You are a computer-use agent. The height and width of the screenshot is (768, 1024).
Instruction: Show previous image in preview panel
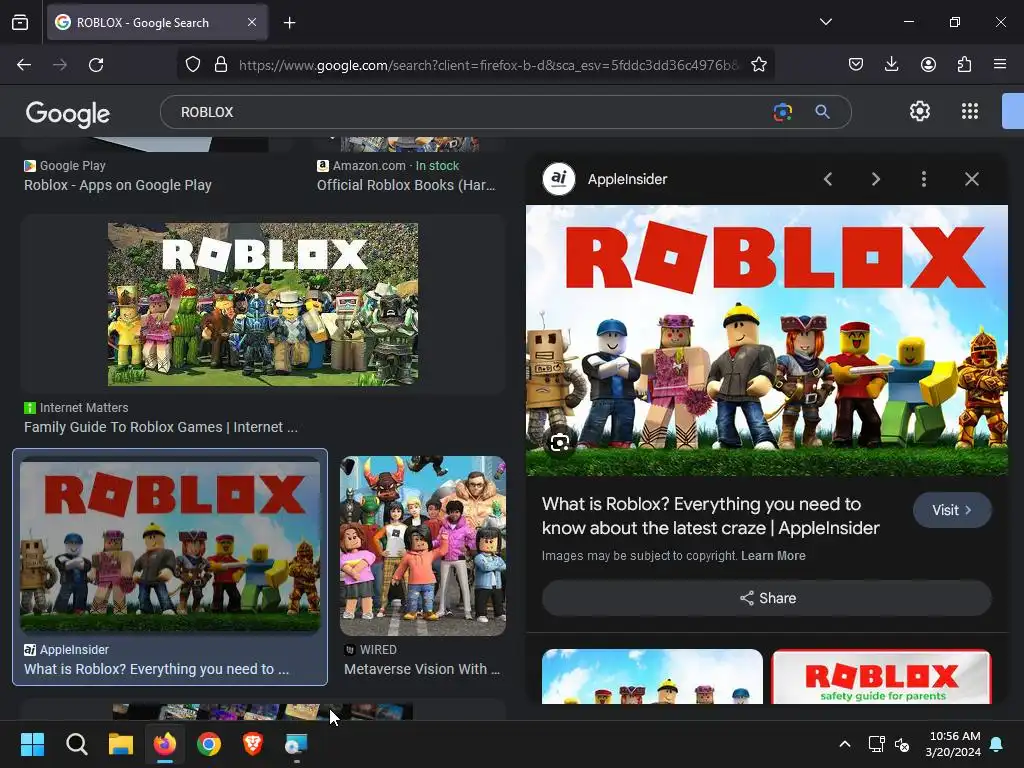pos(828,179)
